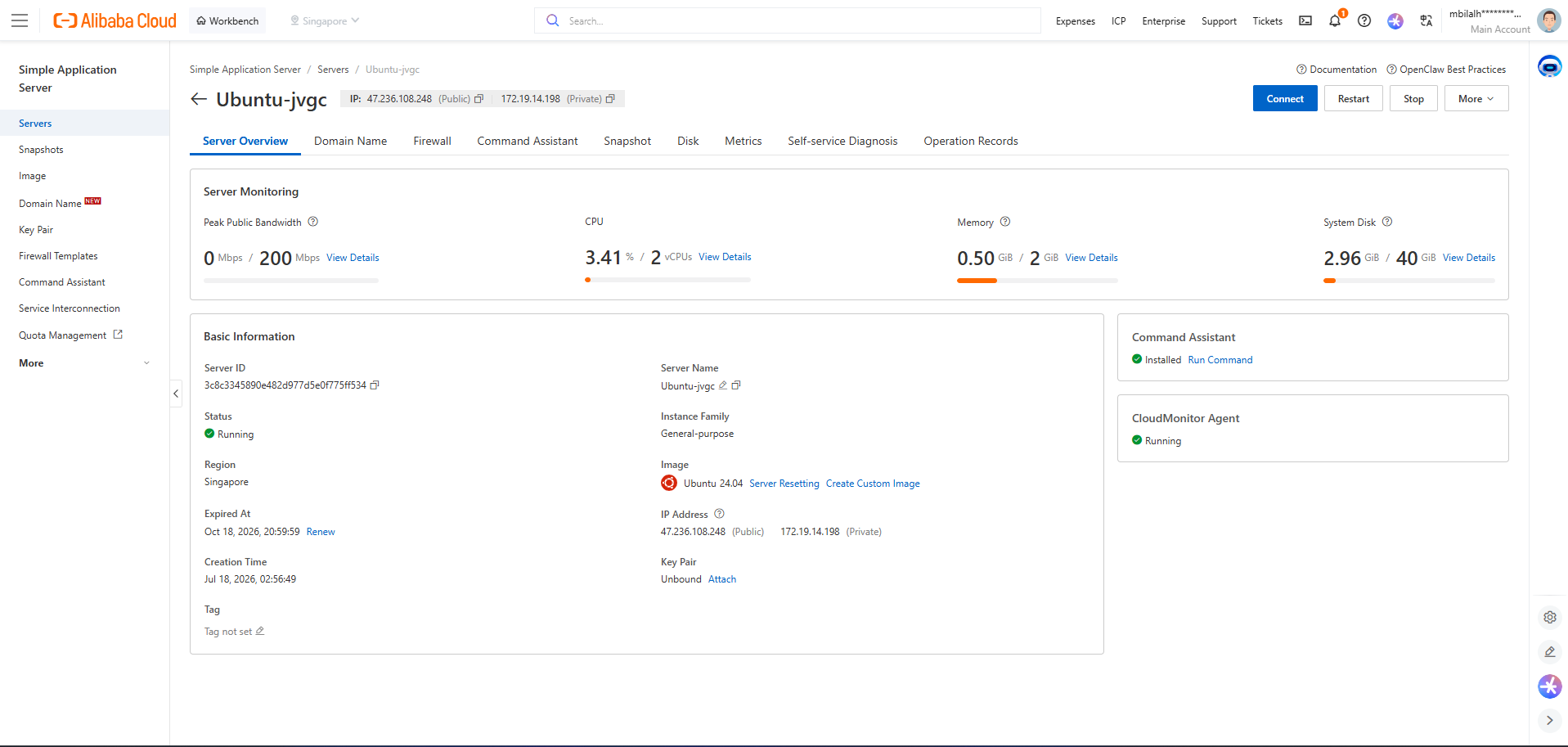This screenshot has height=747, width=1568.
Task: Show IP Address help tooltip icon
Action: [x=720, y=514]
